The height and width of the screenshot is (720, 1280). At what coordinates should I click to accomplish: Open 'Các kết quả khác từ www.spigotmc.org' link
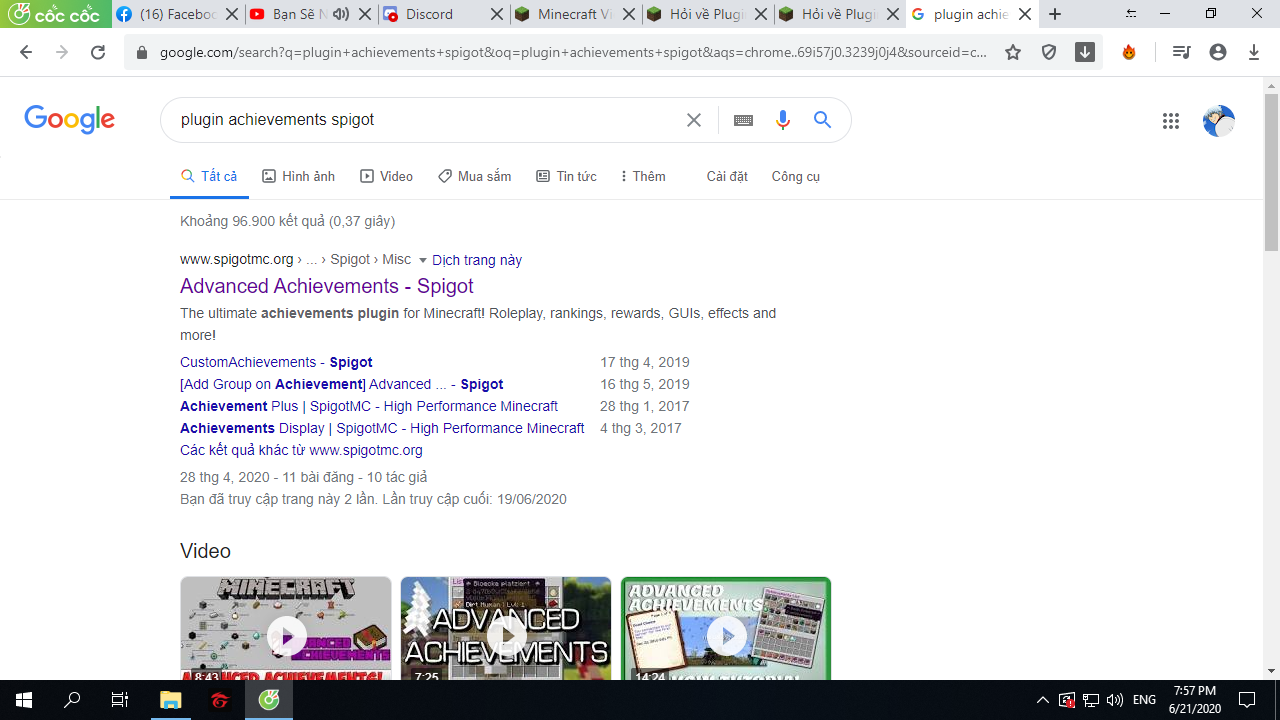[x=301, y=450]
